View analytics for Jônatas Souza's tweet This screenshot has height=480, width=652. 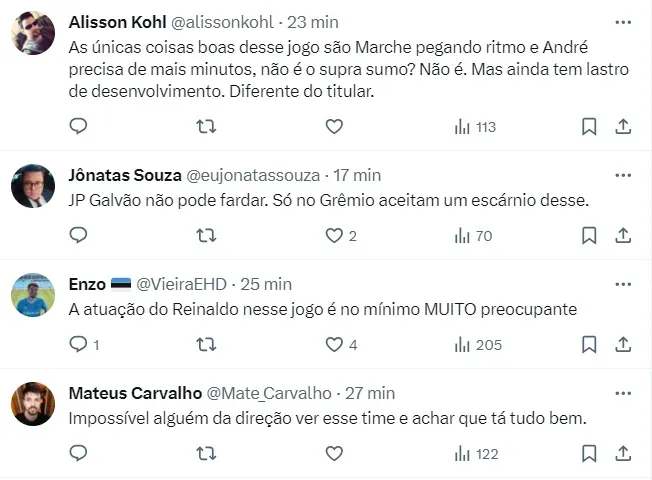474,236
